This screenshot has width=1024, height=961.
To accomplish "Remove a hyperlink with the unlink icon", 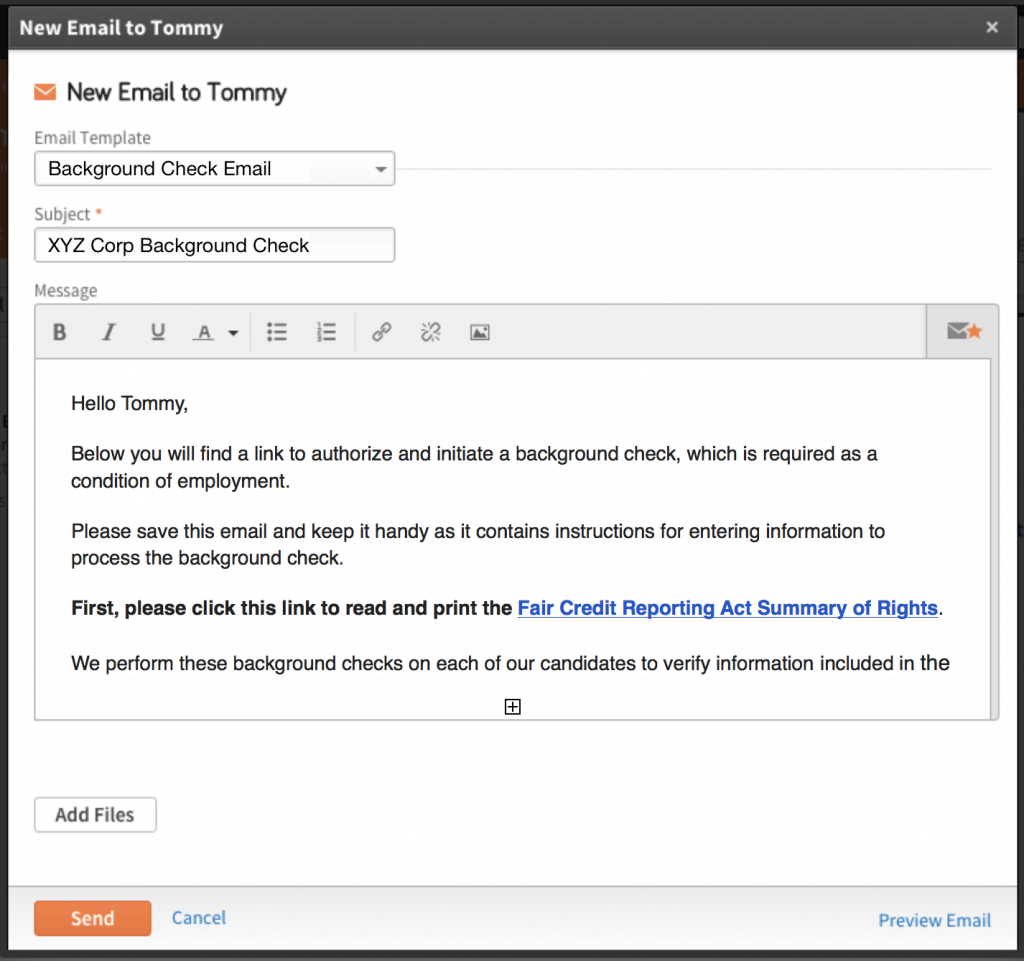I will coord(430,332).
